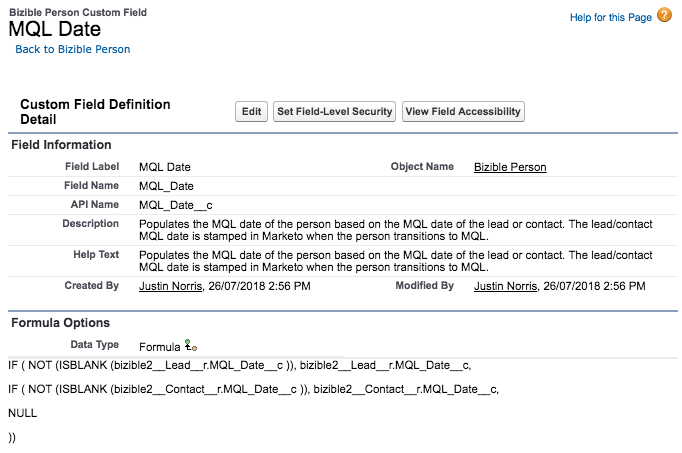Click the View Field Accessibility button
The width and height of the screenshot is (682, 453).
463,112
